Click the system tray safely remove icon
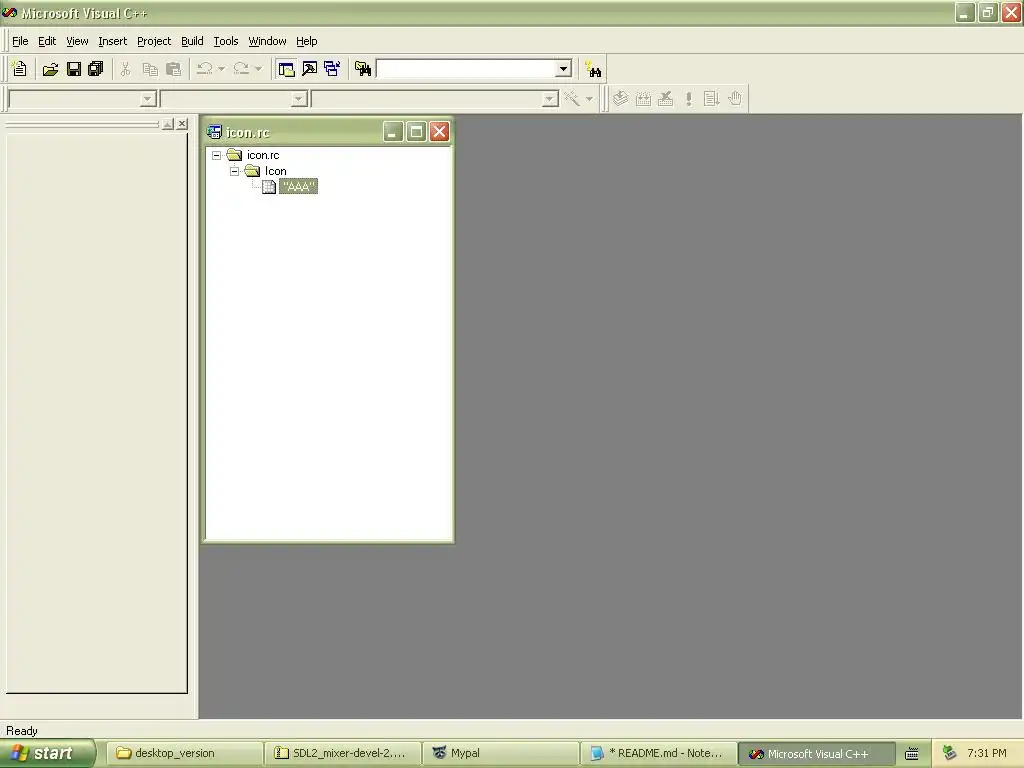The image size is (1024, 768). coord(950,753)
